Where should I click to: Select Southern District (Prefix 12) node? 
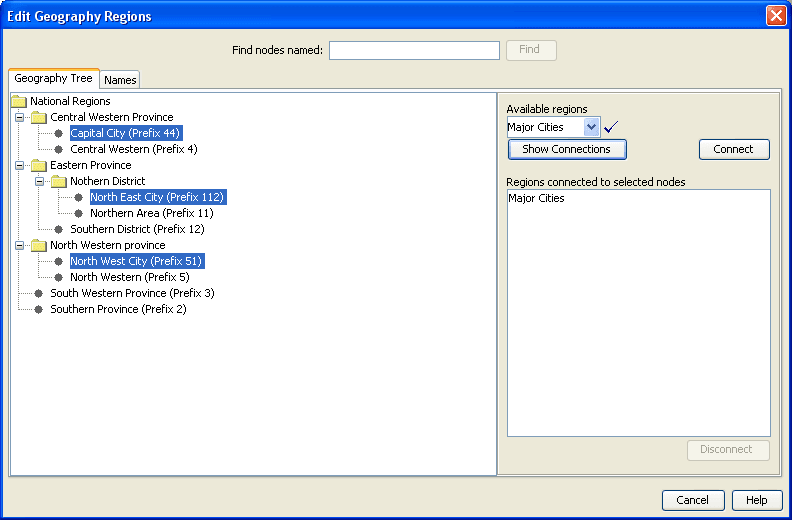137,229
